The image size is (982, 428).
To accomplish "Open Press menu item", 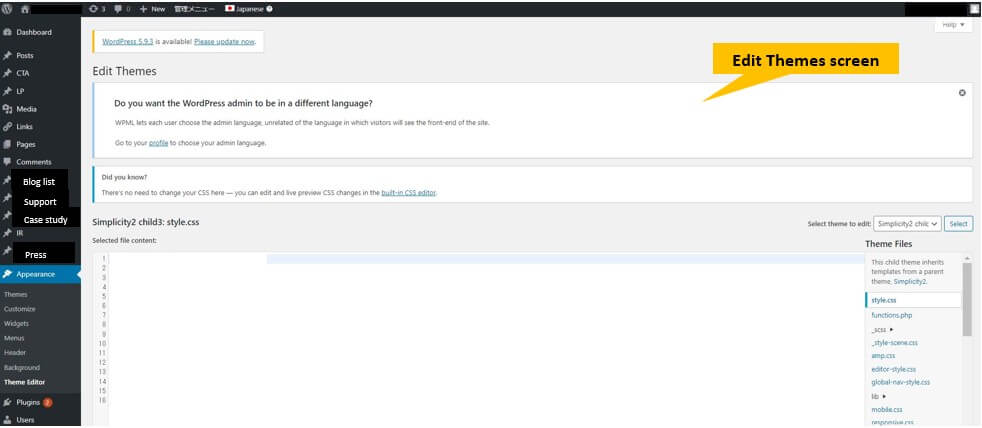I will (x=36, y=255).
